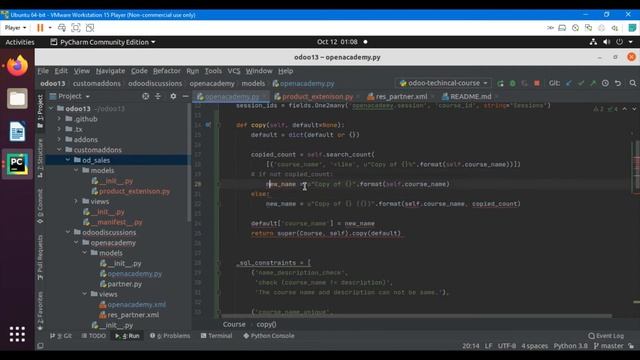Expand the addons folder
Viewport: 640px width, 360px height.
click(x=59, y=140)
